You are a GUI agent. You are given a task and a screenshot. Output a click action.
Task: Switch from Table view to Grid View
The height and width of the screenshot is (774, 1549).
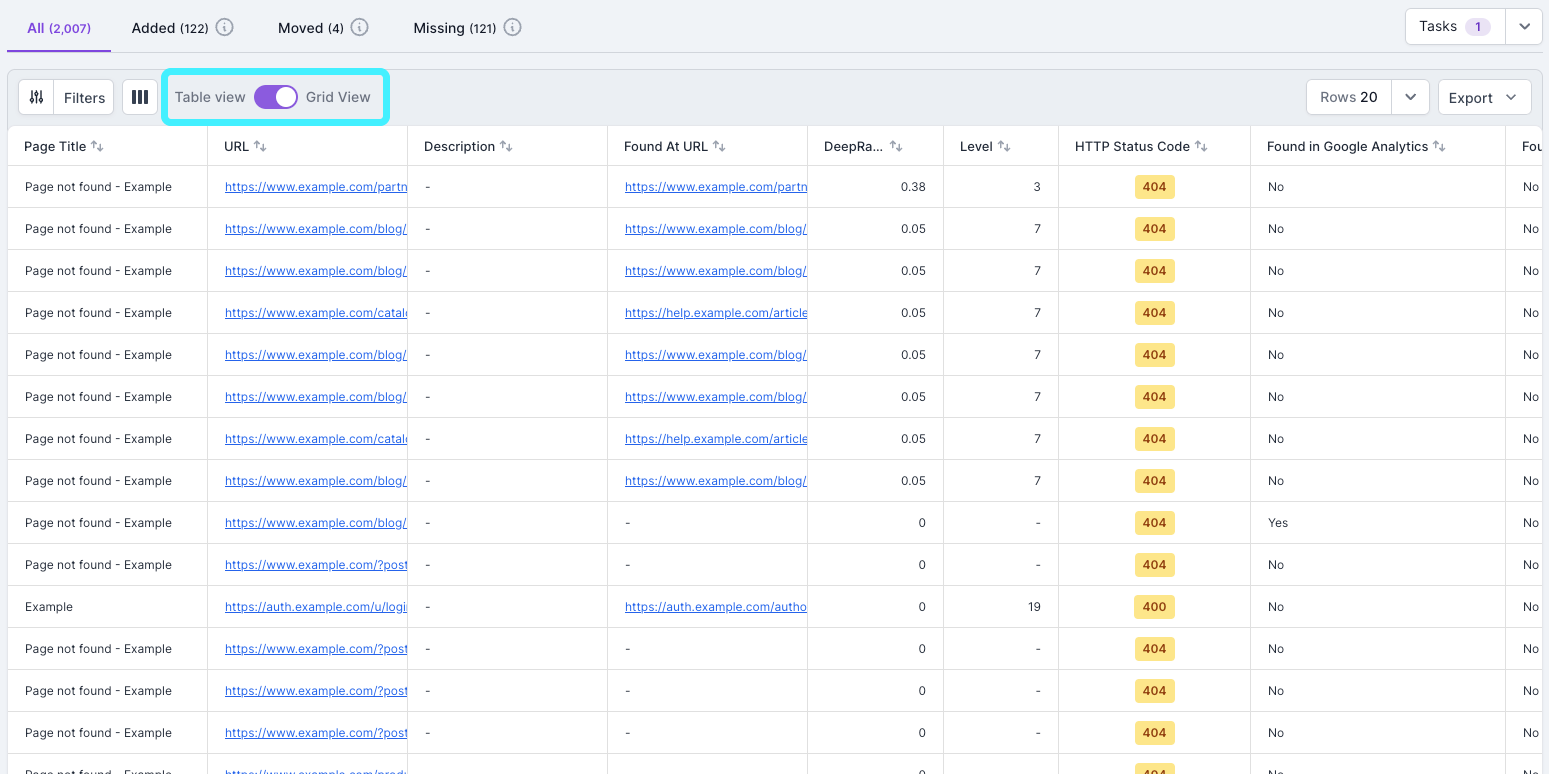coord(275,97)
